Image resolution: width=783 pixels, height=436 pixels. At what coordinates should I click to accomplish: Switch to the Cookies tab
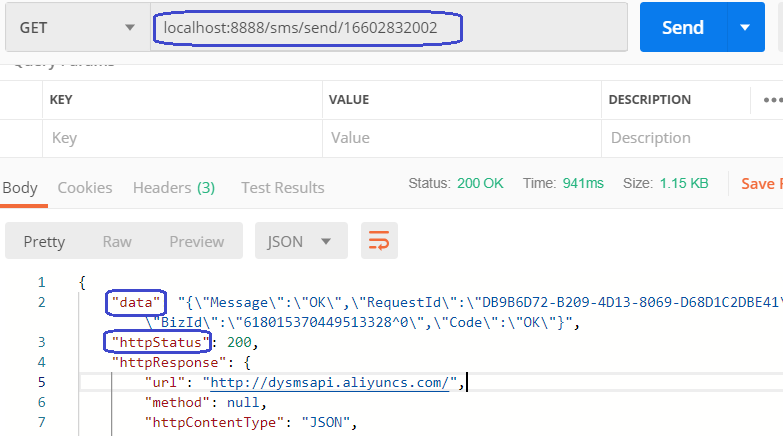click(85, 188)
